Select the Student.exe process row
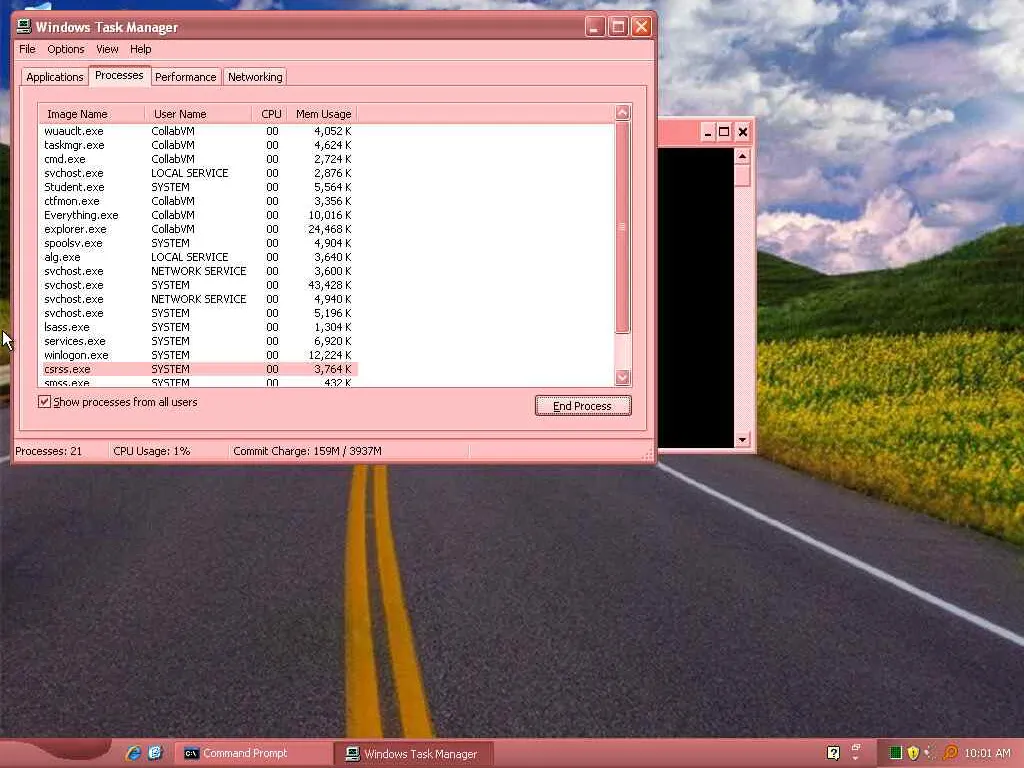 point(198,187)
